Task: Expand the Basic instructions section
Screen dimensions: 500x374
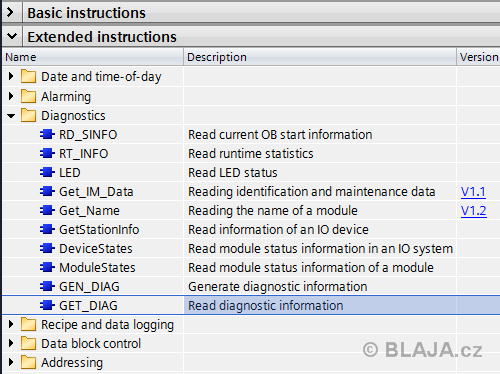Action: (11, 13)
